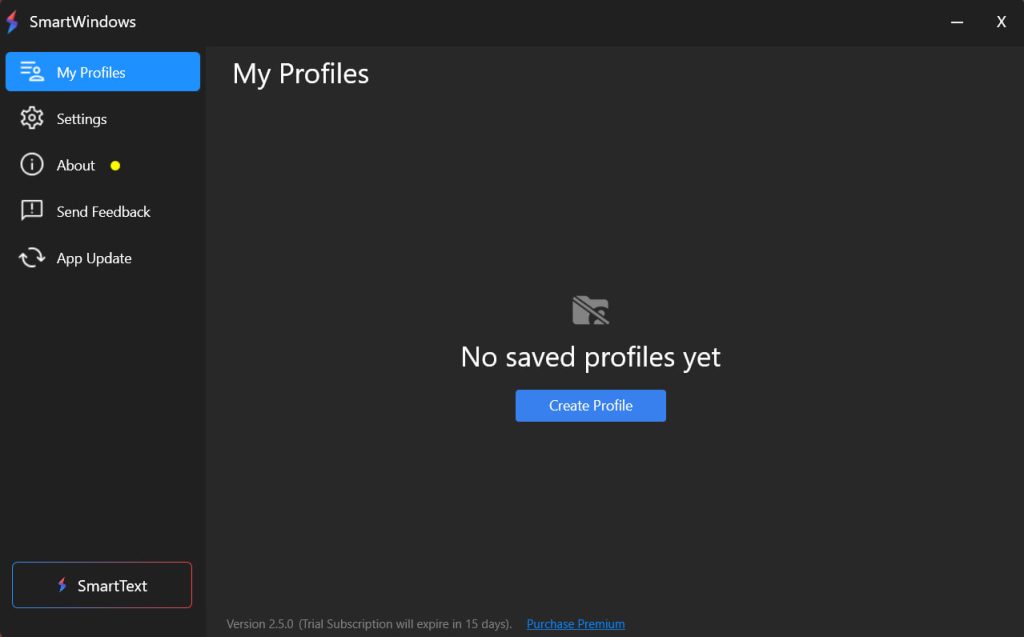Click the App Update refresh arrows icon
The width and height of the screenshot is (1024, 637).
[x=31, y=257]
